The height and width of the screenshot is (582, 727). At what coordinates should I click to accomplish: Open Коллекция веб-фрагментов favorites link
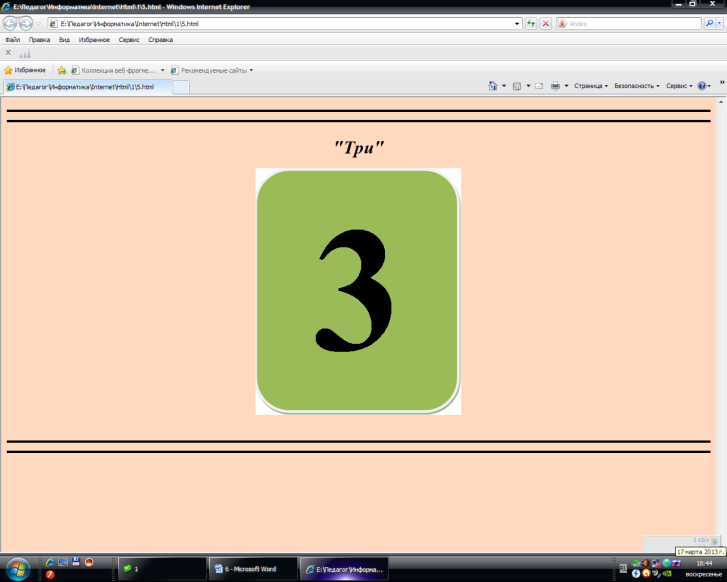pyautogui.click(x=114, y=70)
